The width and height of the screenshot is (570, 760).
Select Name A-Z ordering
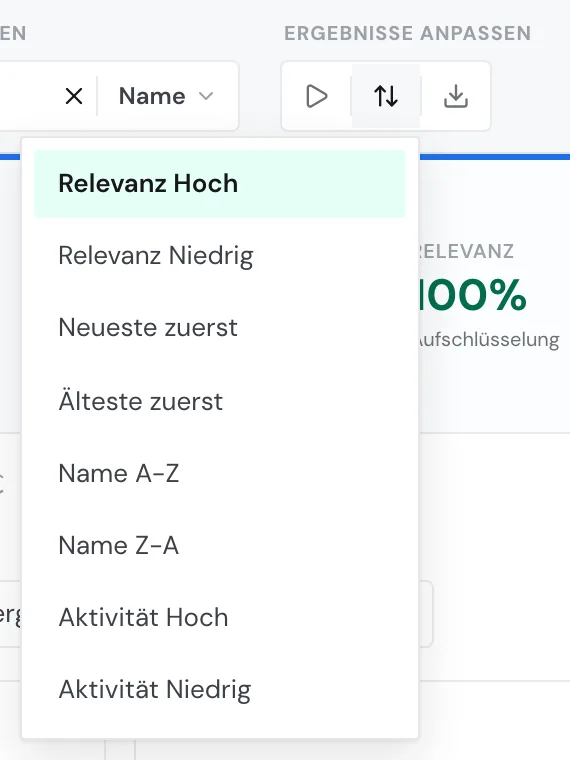[x=220, y=473]
